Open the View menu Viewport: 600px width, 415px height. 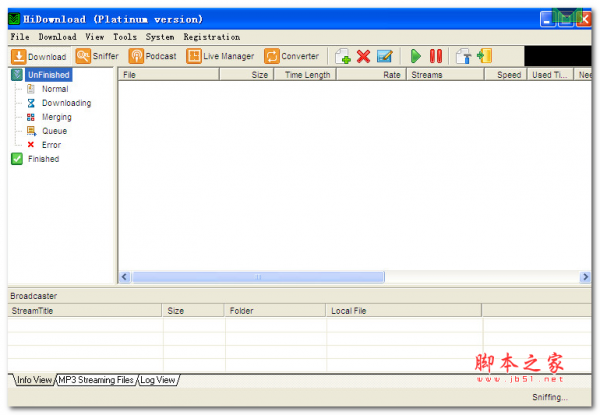pos(95,37)
